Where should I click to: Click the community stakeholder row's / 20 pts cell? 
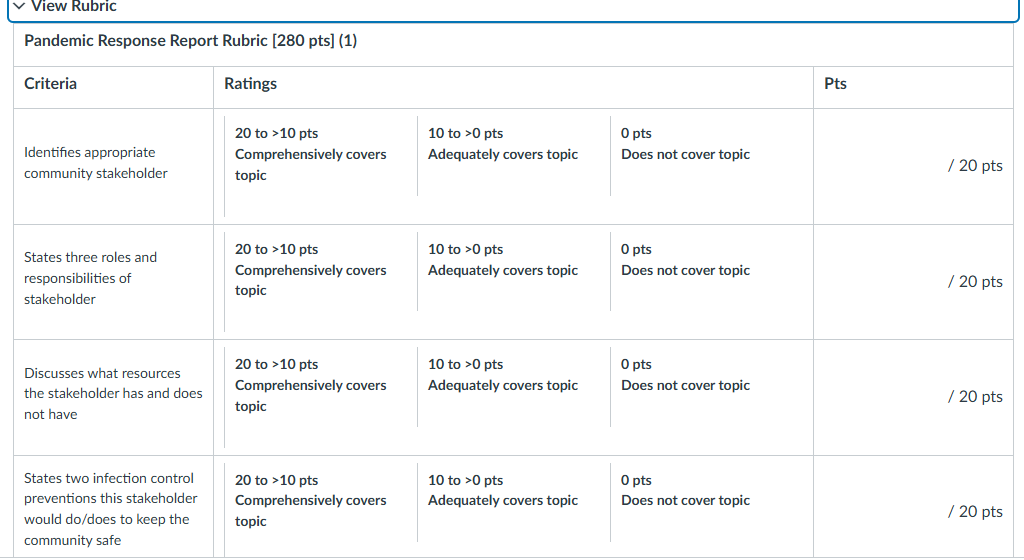click(x=974, y=166)
